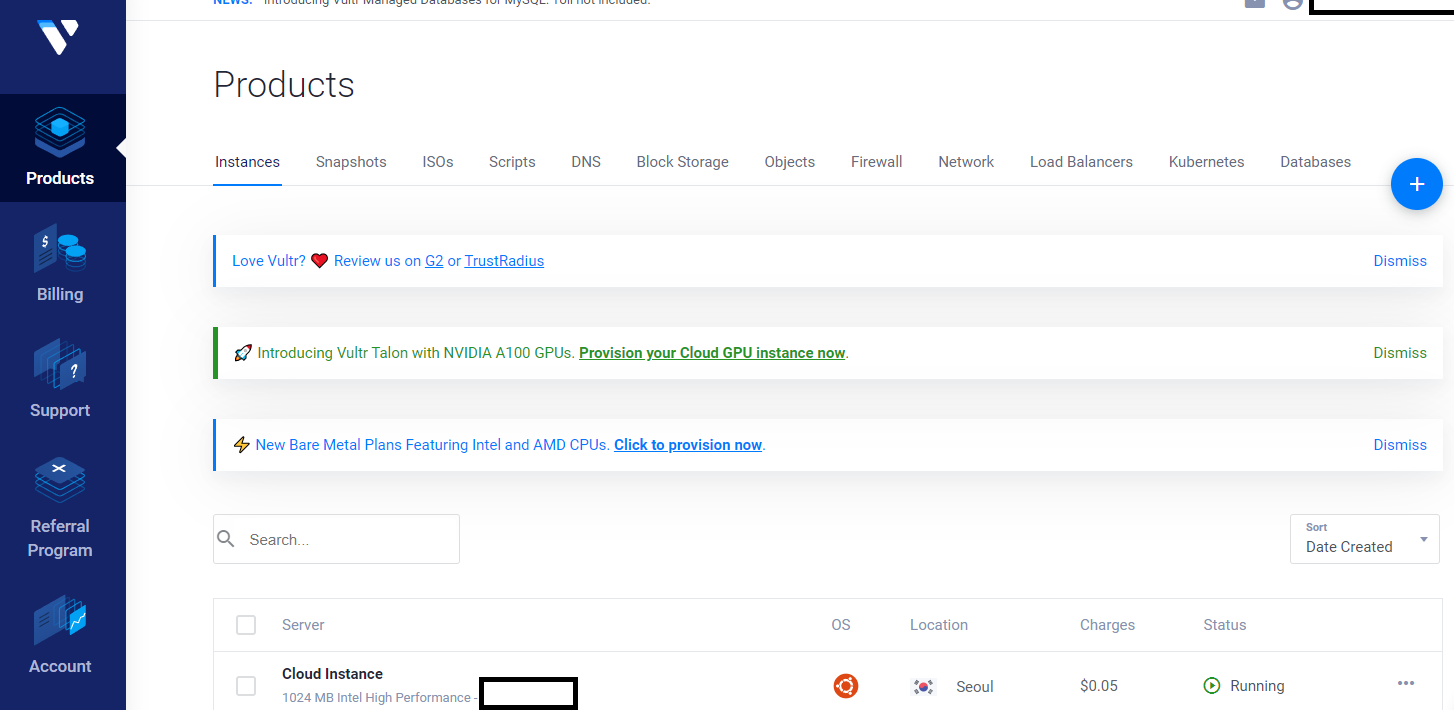Click the 1024 MB Intel High Performance text
The width and height of the screenshot is (1454, 710).
[376, 698]
